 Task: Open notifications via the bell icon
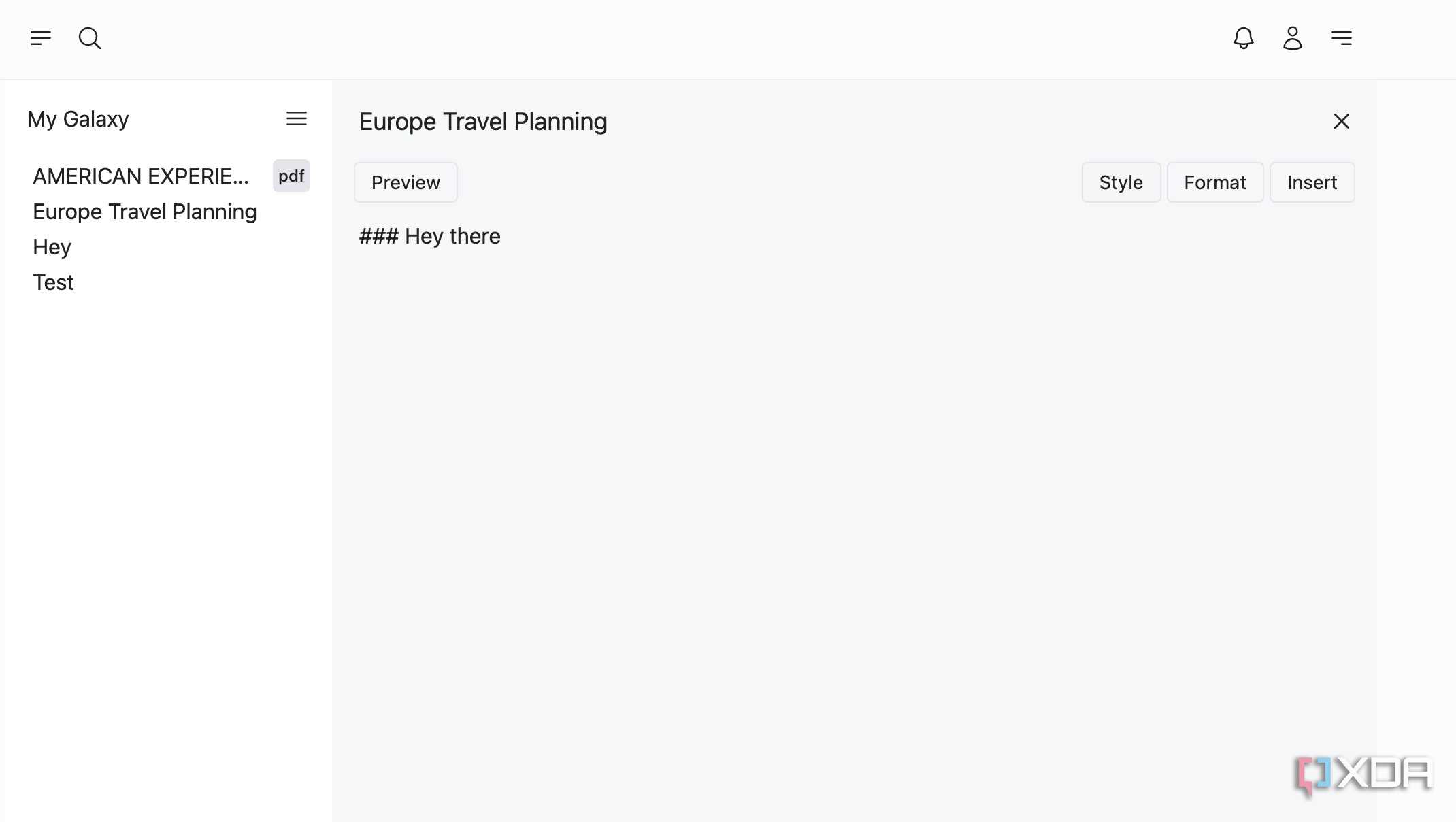pos(1244,38)
